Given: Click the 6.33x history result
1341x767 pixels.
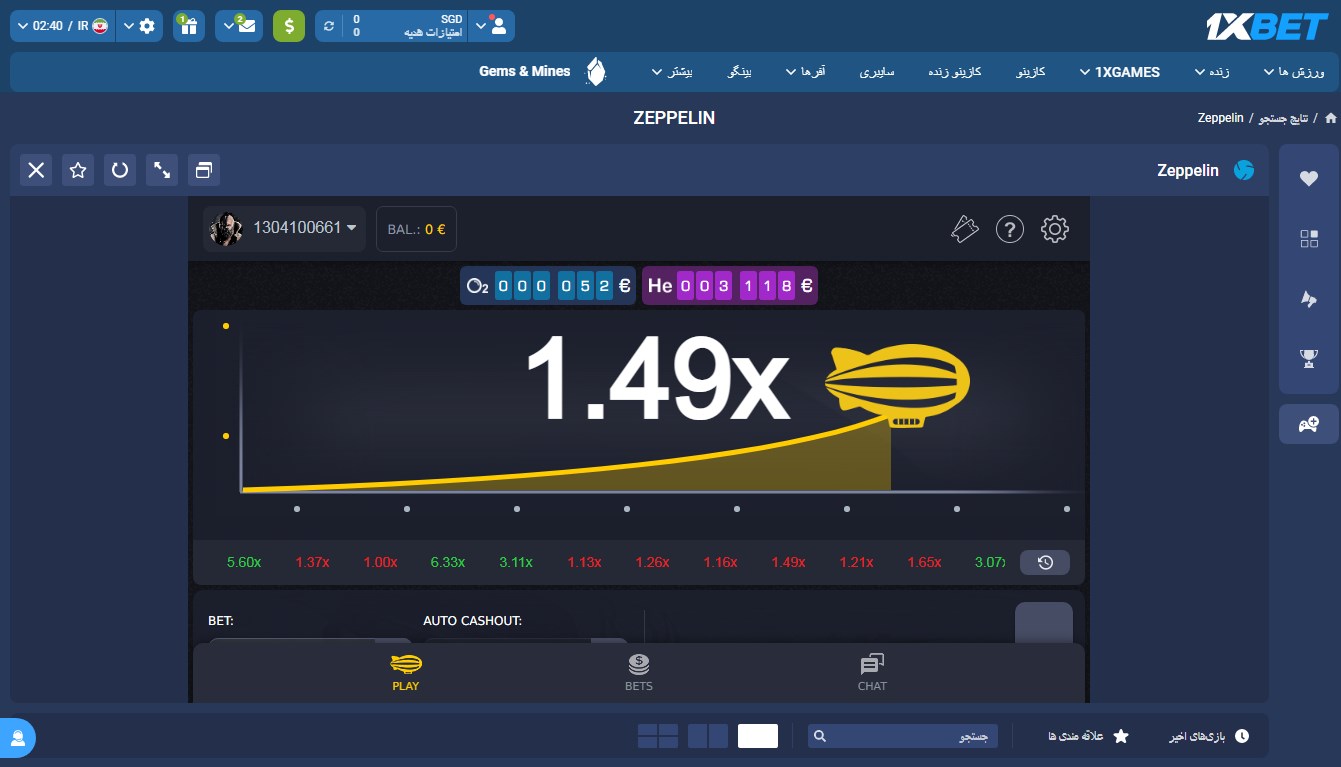Looking at the screenshot, I should 448,562.
